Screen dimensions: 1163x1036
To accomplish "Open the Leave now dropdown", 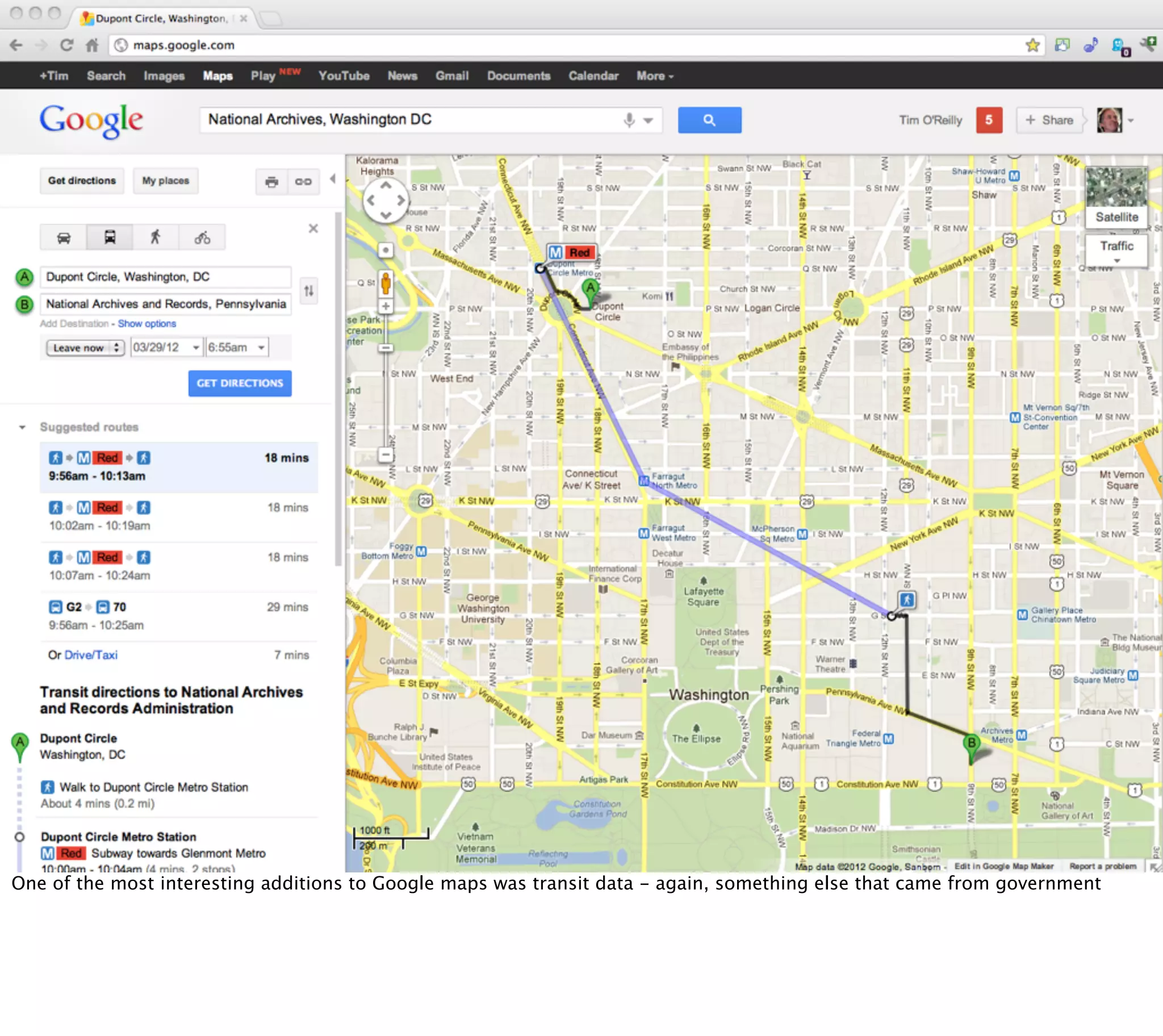I will pyautogui.click(x=85, y=347).
